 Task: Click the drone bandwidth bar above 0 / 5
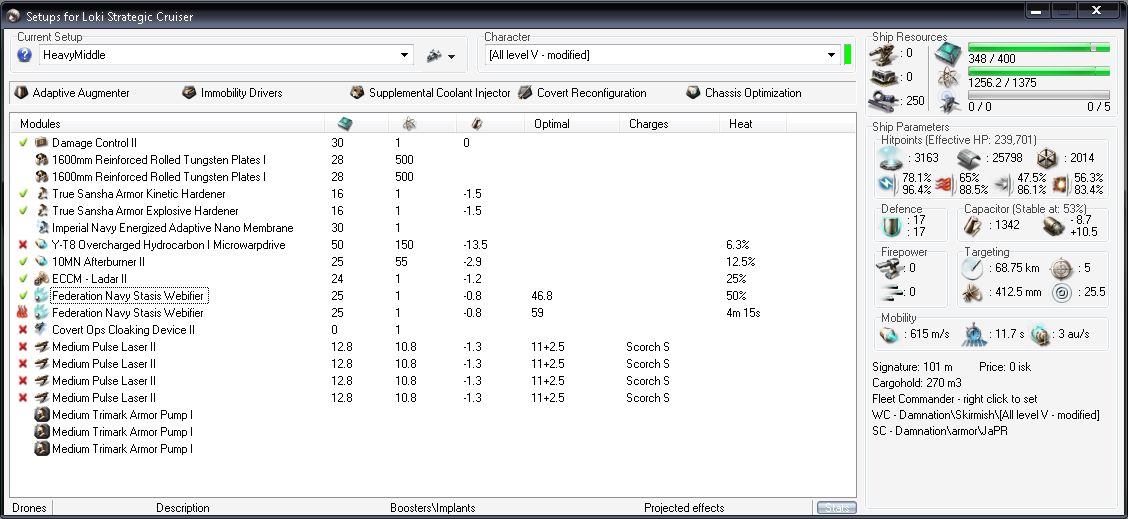pyautogui.click(x=1039, y=95)
